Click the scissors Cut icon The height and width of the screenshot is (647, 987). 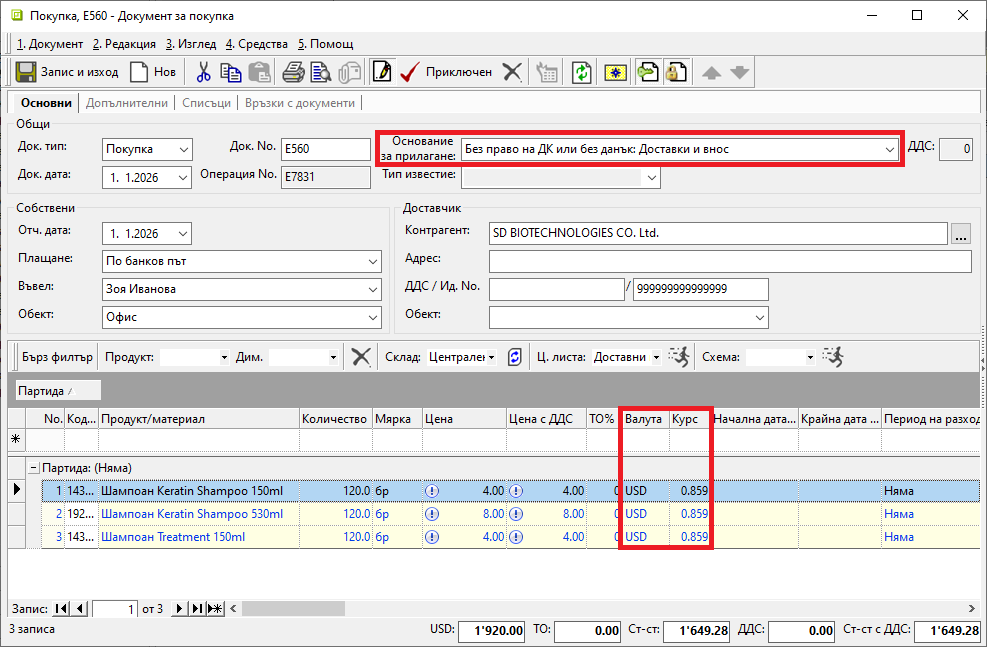coord(204,72)
